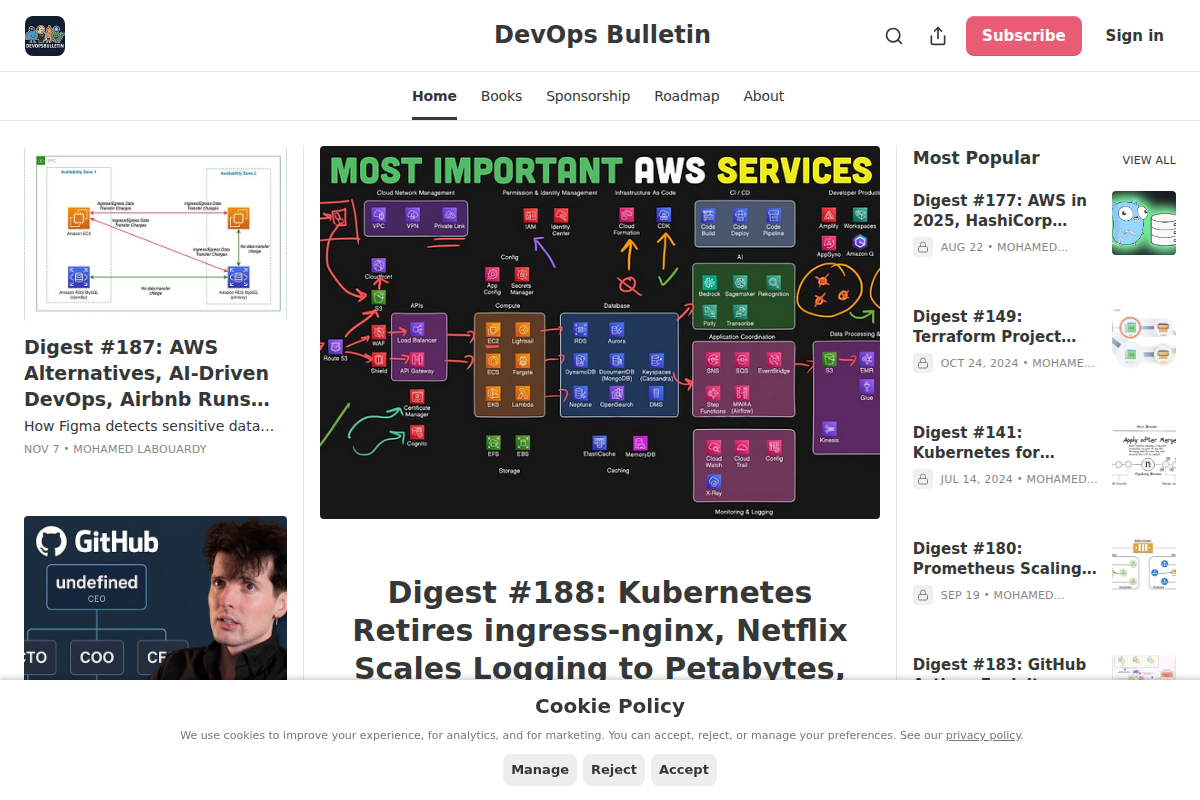Click the share icon next to Subscribe
1200x800 pixels.
(x=937, y=35)
